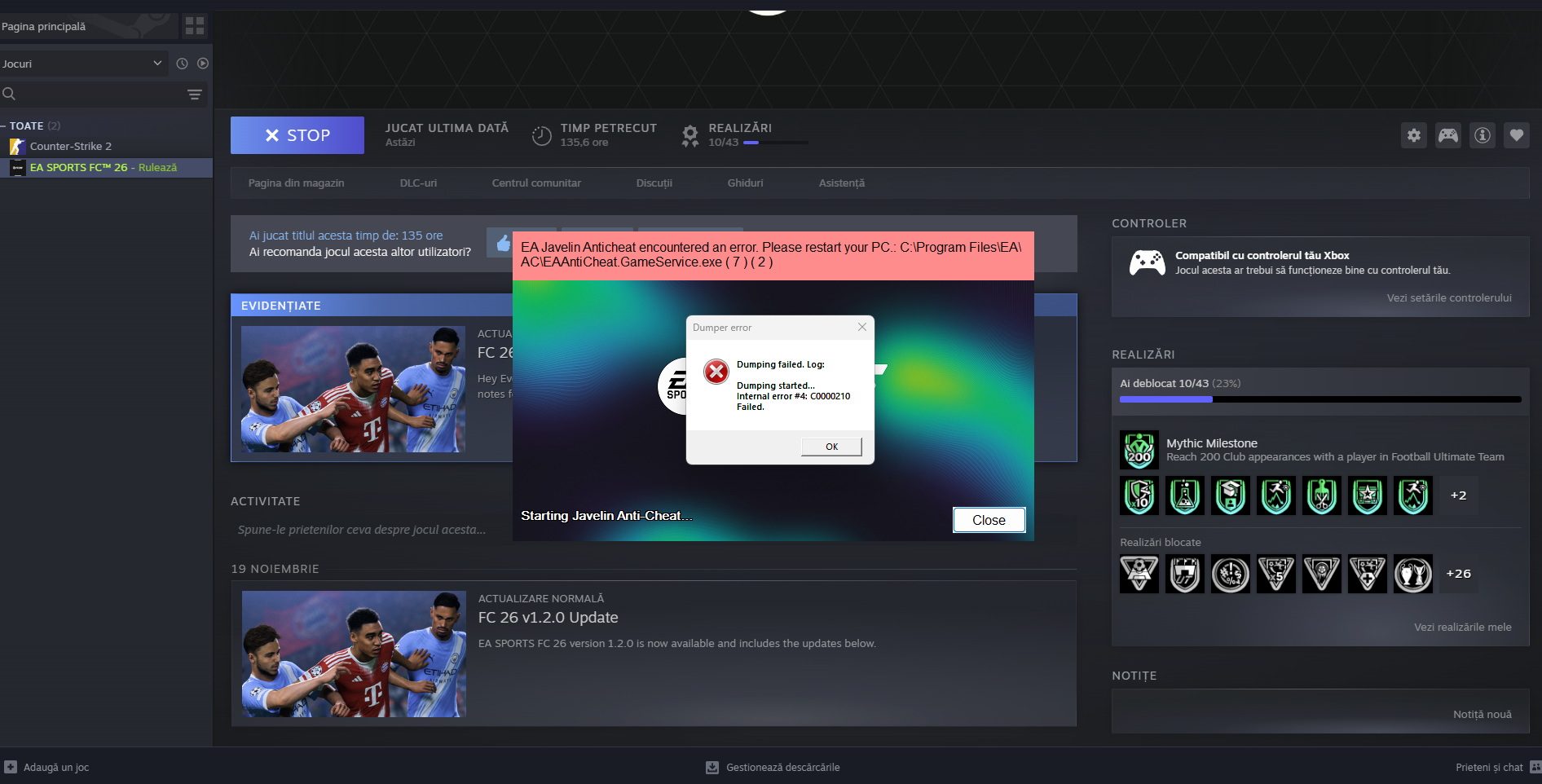
Task: Switch library to grid view icon
Action: 195,26
